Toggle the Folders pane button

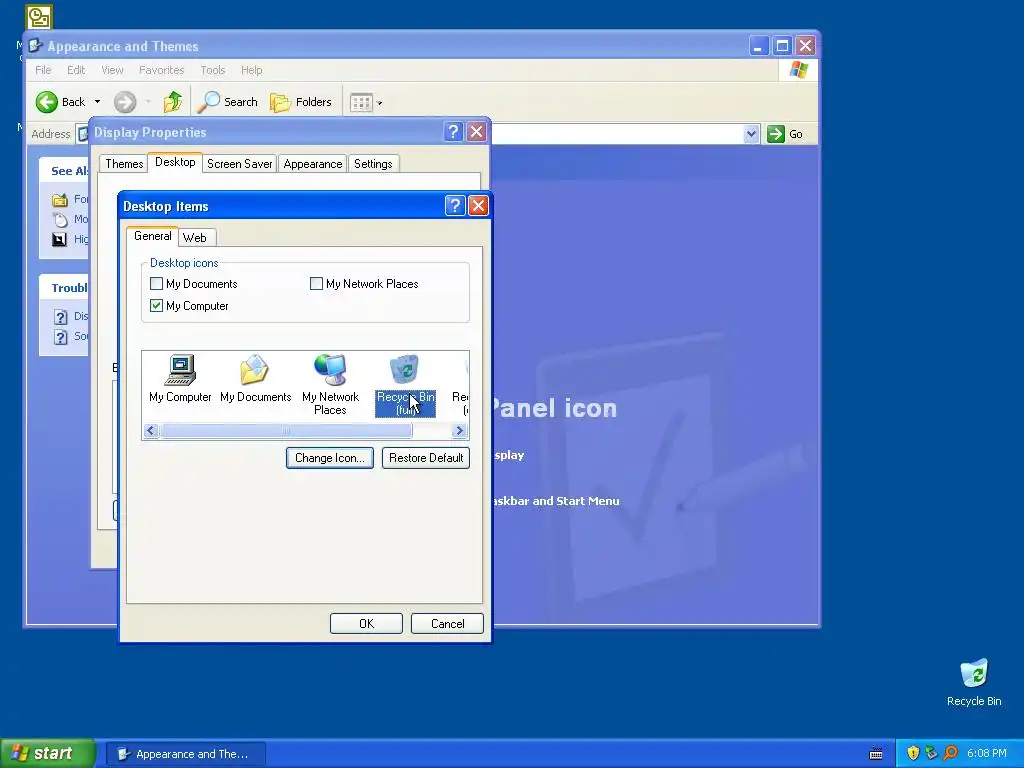coord(301,102)
